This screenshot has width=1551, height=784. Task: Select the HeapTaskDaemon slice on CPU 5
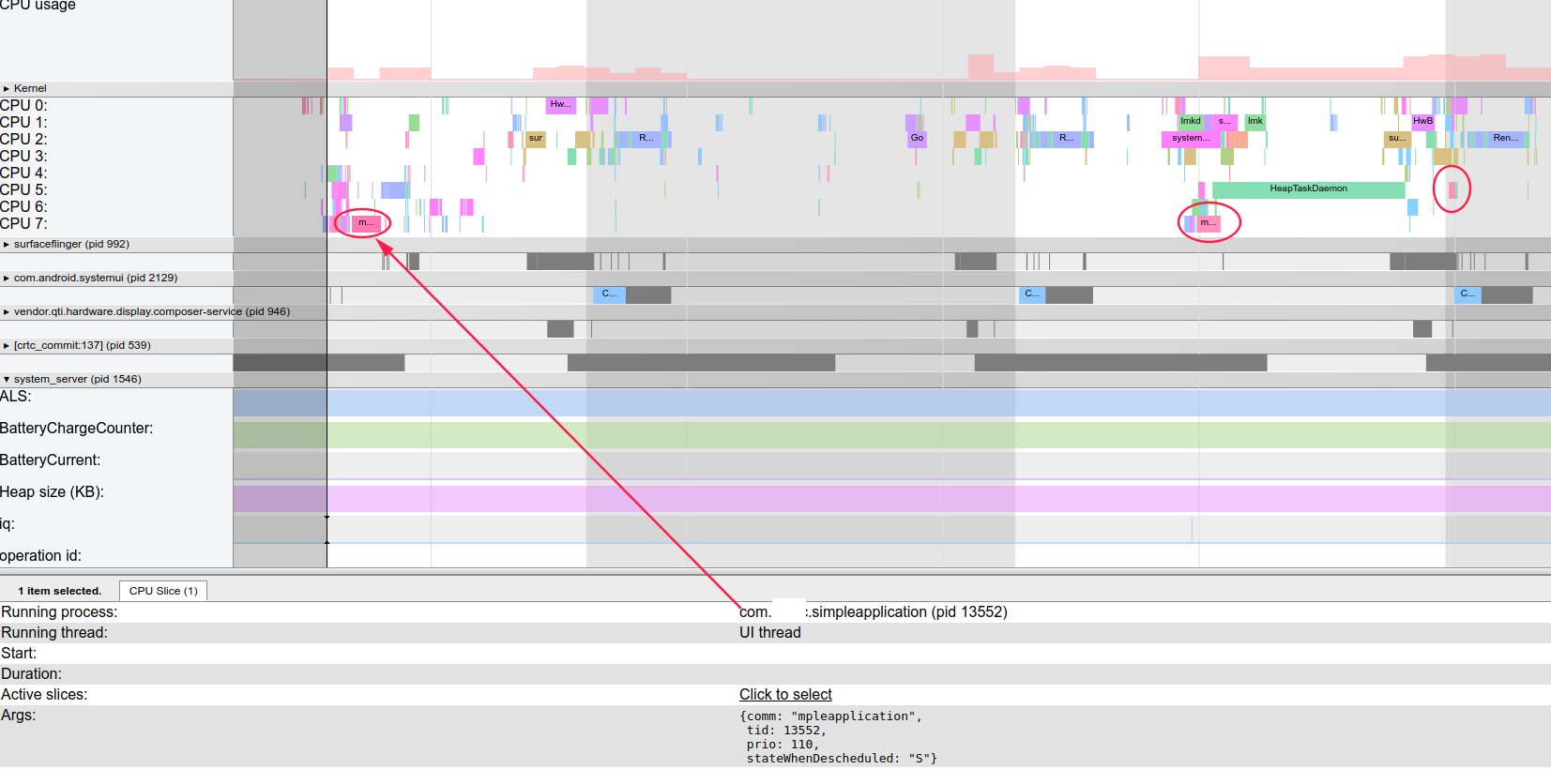[1308, 189]
